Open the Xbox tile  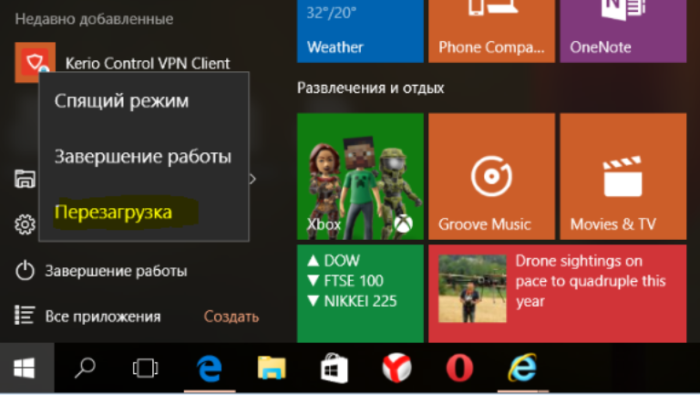[x=360, y=176]
